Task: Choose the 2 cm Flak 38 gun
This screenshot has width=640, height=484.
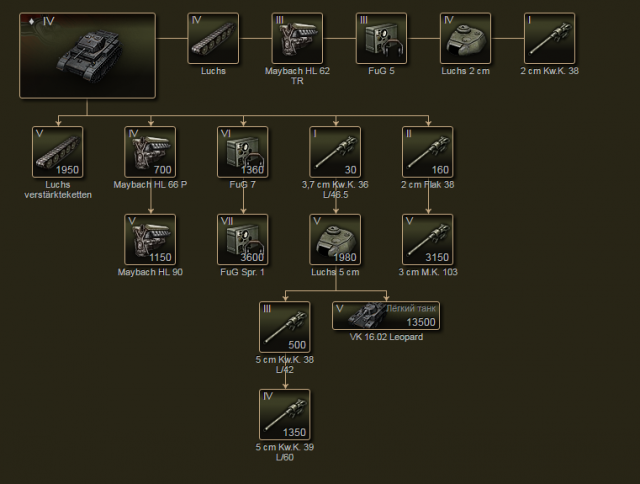Action: (427, 152)
